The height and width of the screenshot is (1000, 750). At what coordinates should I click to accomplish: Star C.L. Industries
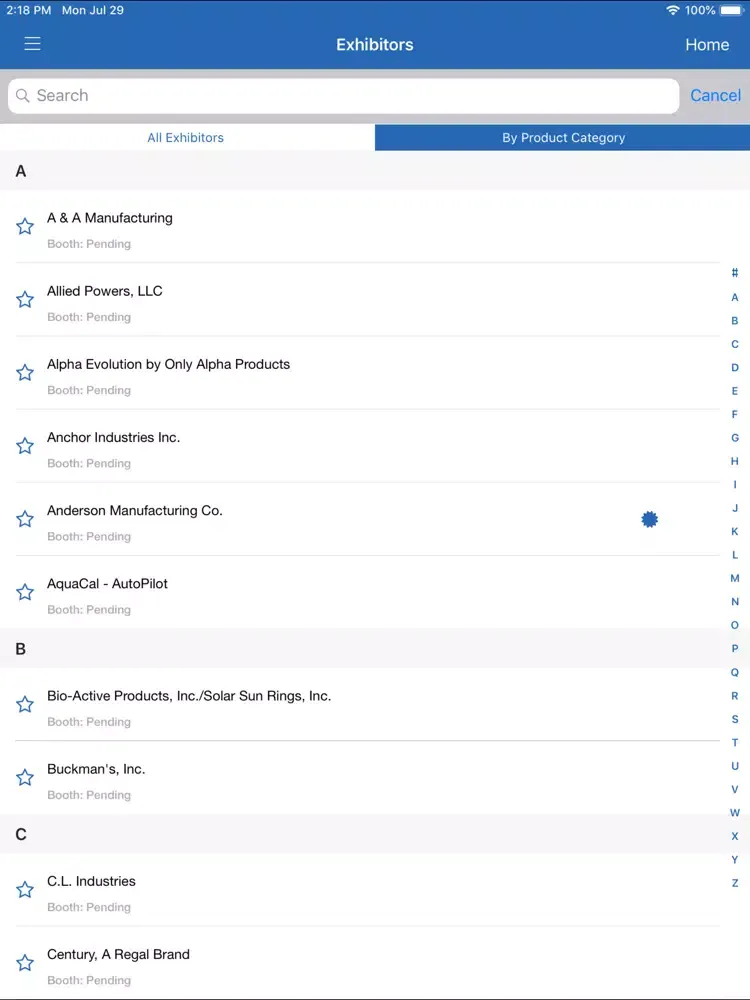point(25,890)
